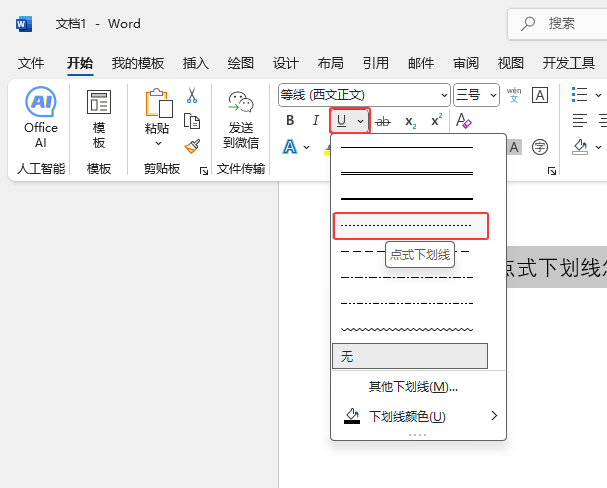Apply bullet list formatting
Screen dimensions: 607x488
click(x=580, y=95)
